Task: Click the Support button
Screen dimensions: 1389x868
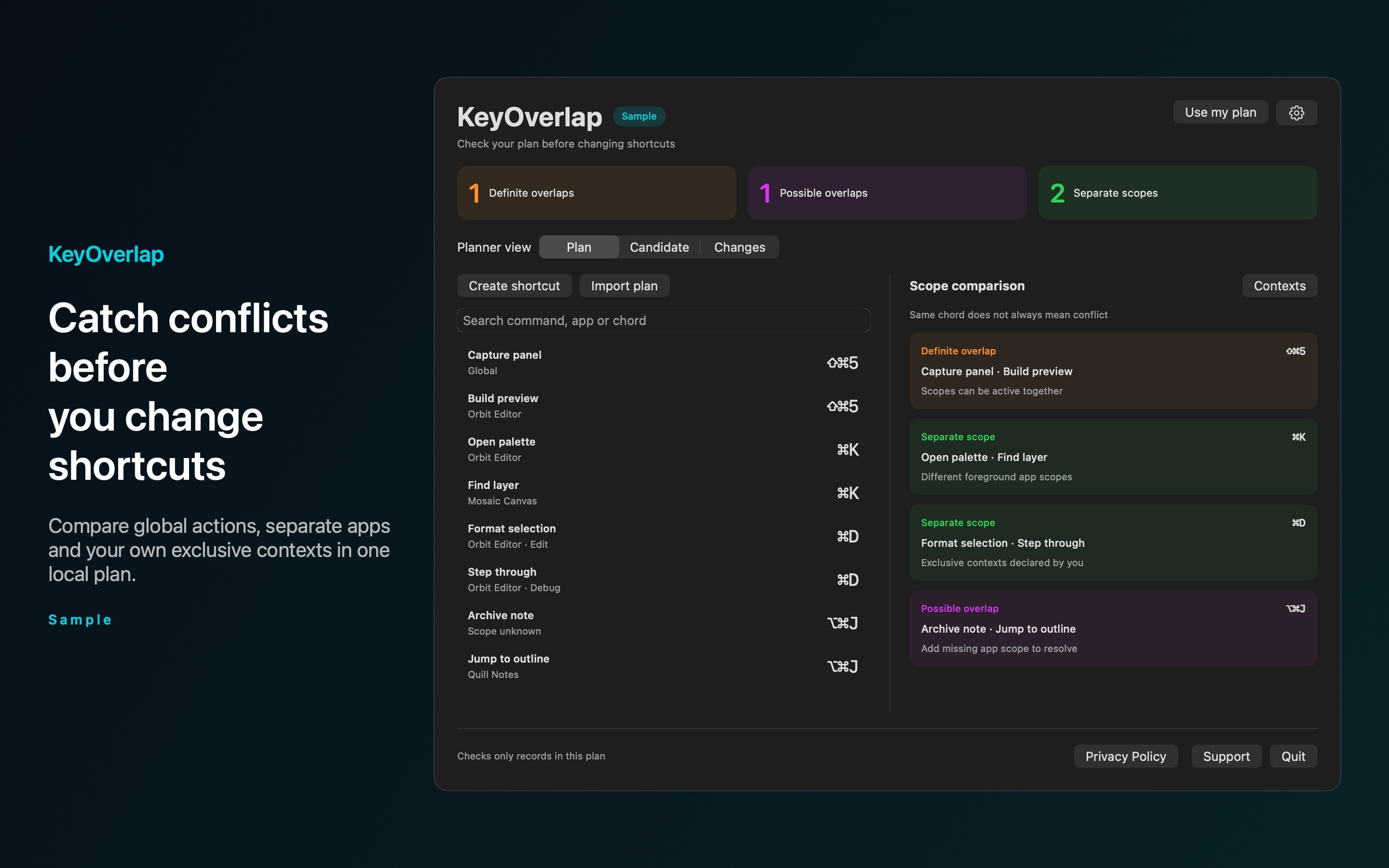Action: 1226,757
